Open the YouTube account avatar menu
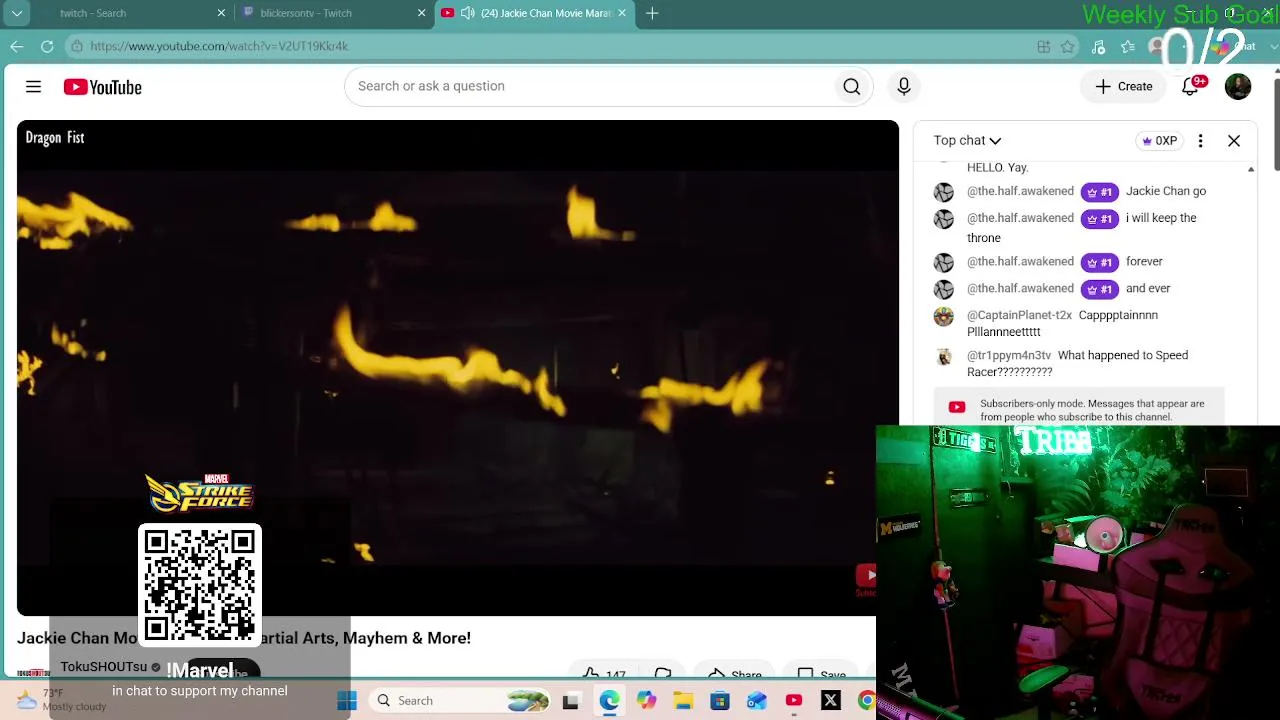The width and height of the screenshot is (1280, 720). (x=1238, y=87)
